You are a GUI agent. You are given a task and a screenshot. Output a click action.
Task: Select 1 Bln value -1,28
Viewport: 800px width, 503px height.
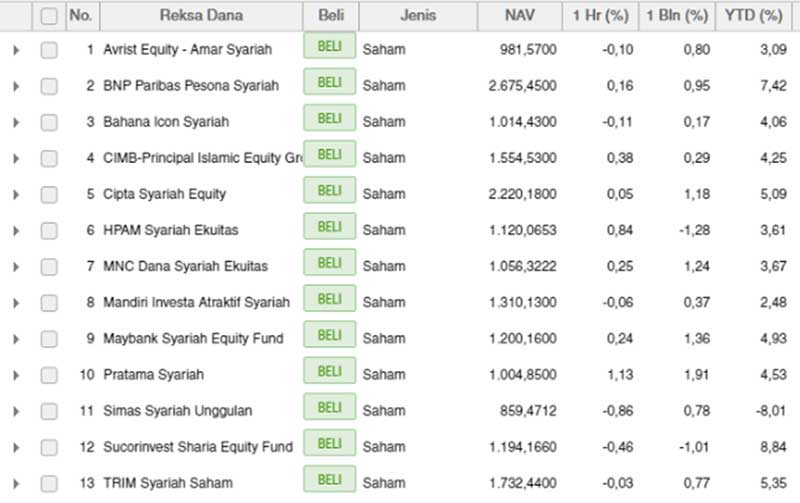point(694,230)
